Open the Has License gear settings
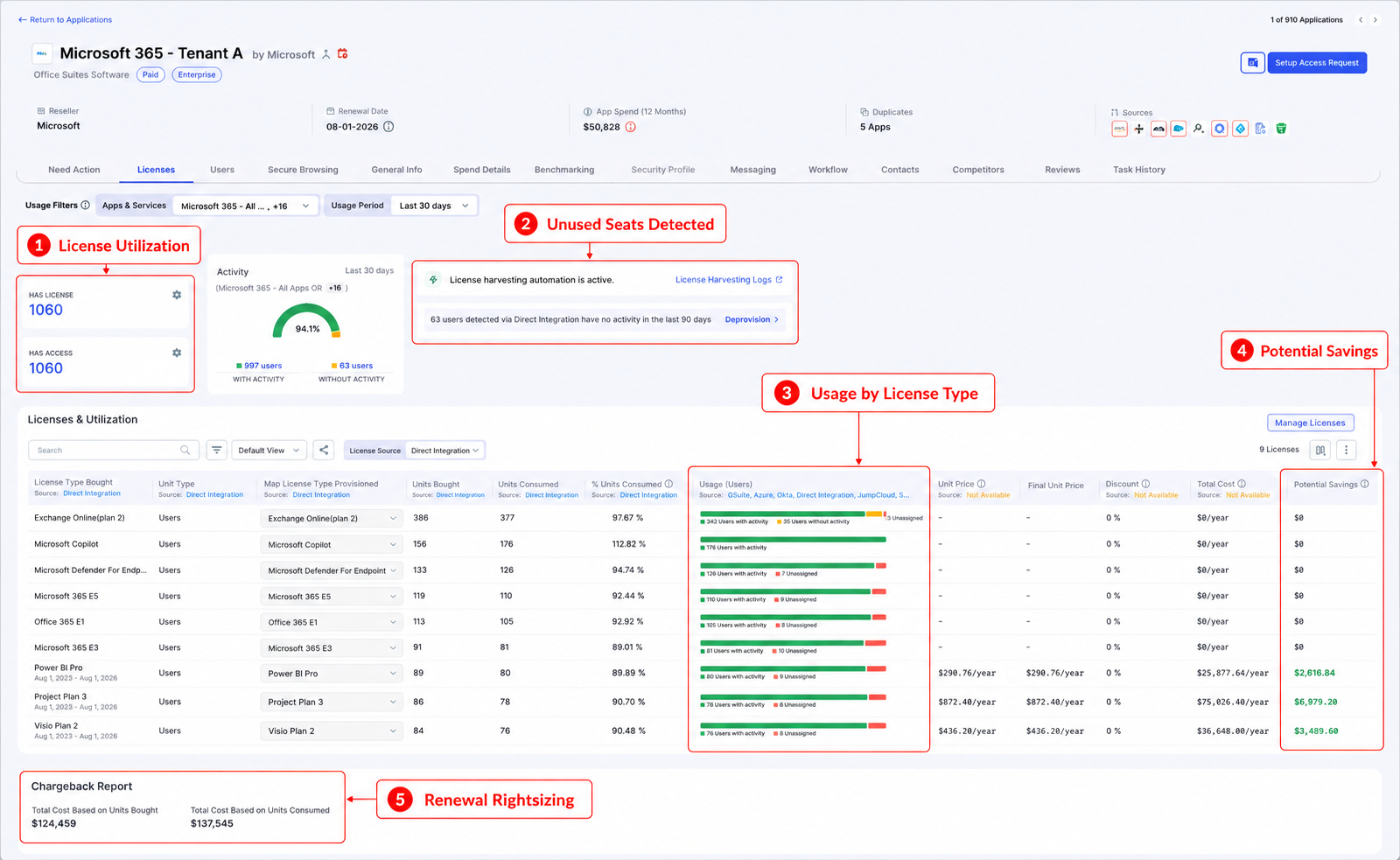Screen dimensions: 1400x860 pos(177,295)
